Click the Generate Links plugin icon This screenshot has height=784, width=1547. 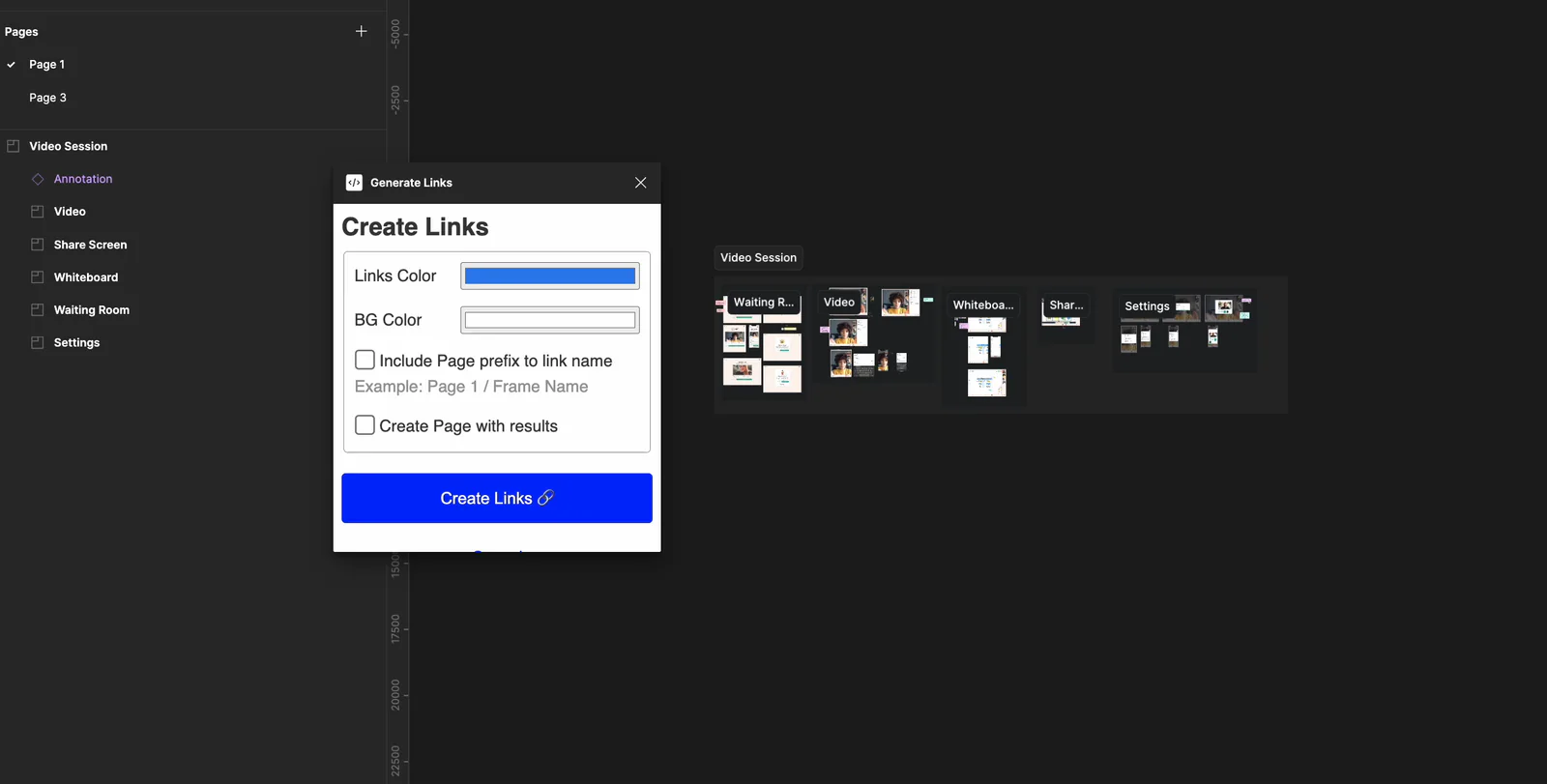(x=354, y=183)
